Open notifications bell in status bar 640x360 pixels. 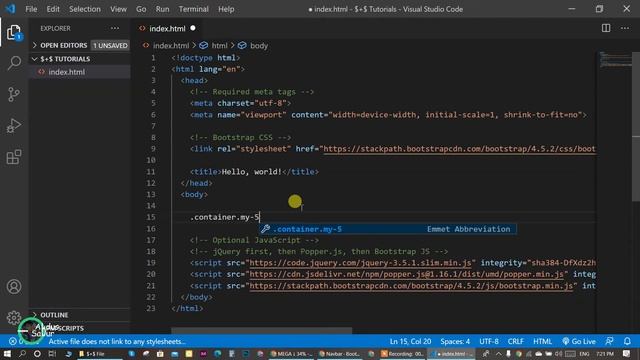tap(627, 341)
